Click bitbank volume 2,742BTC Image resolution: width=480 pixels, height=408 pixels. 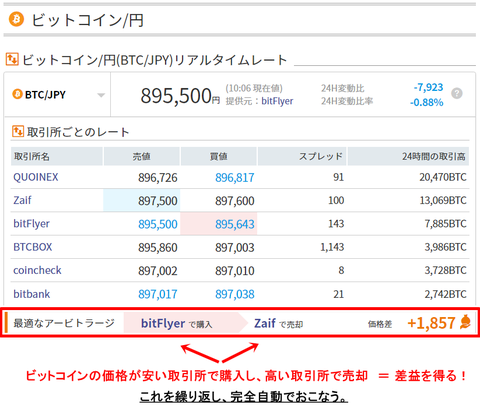tap(445, 294)
